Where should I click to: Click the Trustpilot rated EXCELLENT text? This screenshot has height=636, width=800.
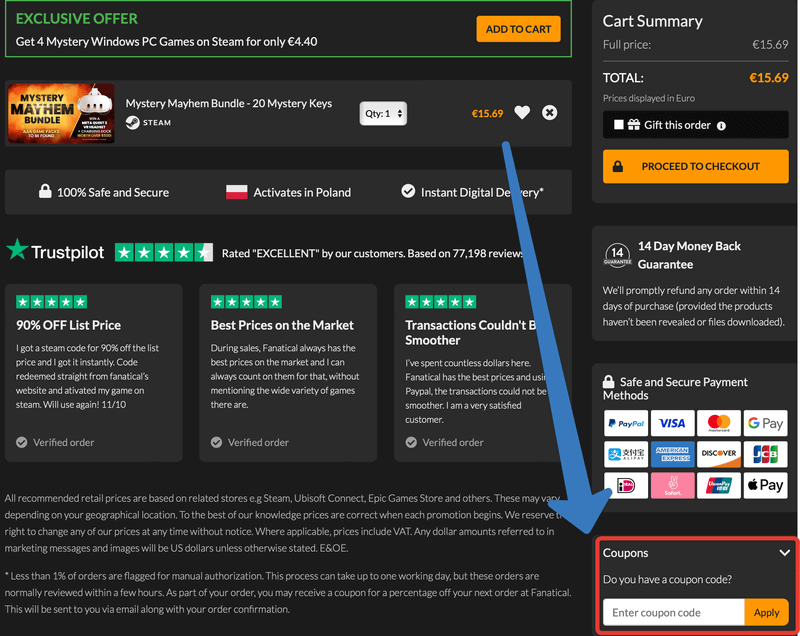coord(372,253)
